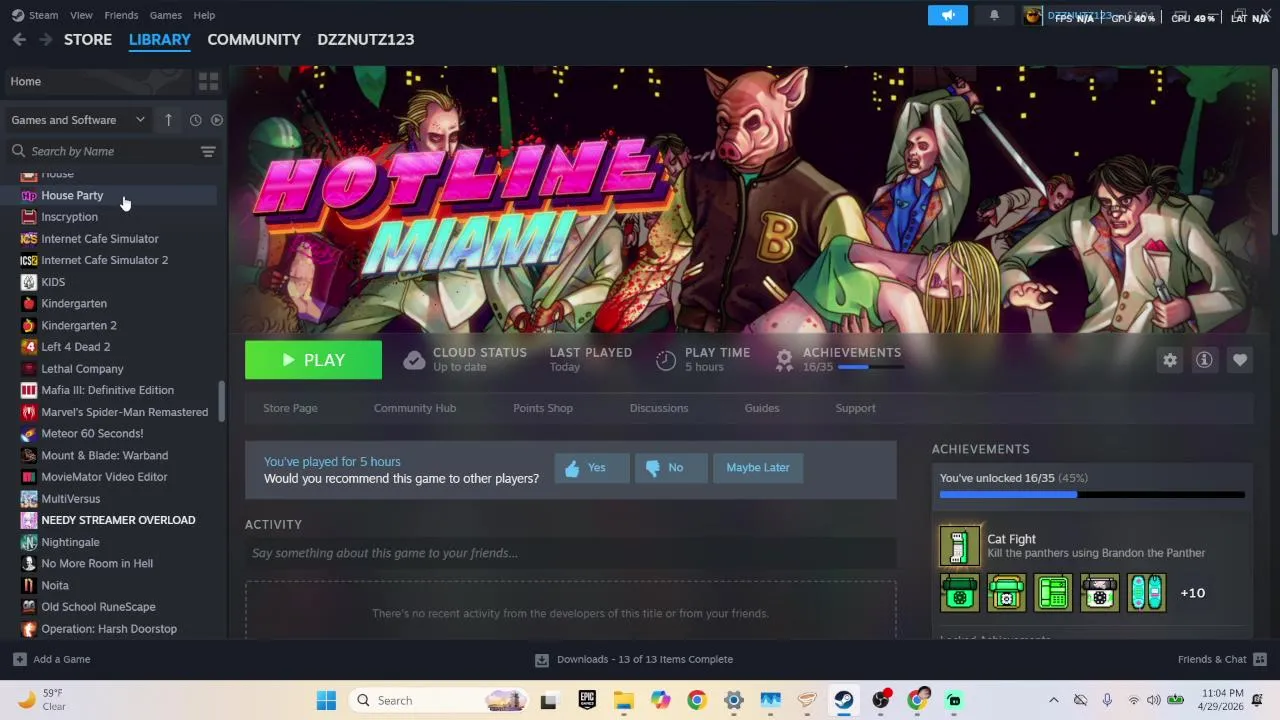The height and width of the screenshot is (720, 1280).
Task: Click the game list scrollbar
Action: 222,402
